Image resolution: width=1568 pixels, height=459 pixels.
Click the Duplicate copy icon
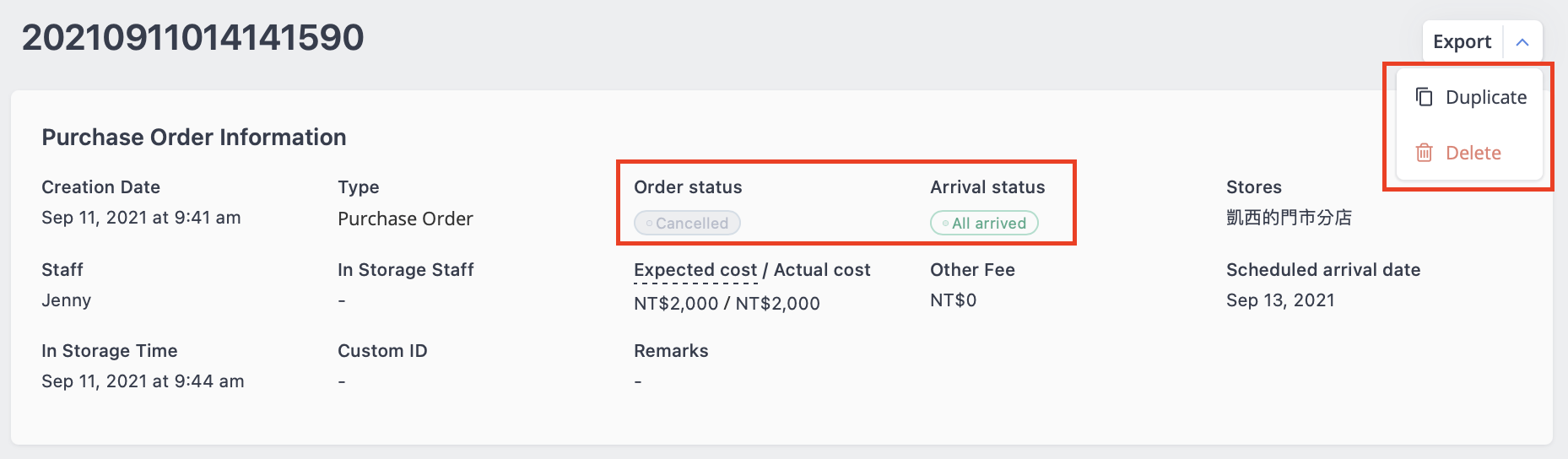pos(1424,97)
